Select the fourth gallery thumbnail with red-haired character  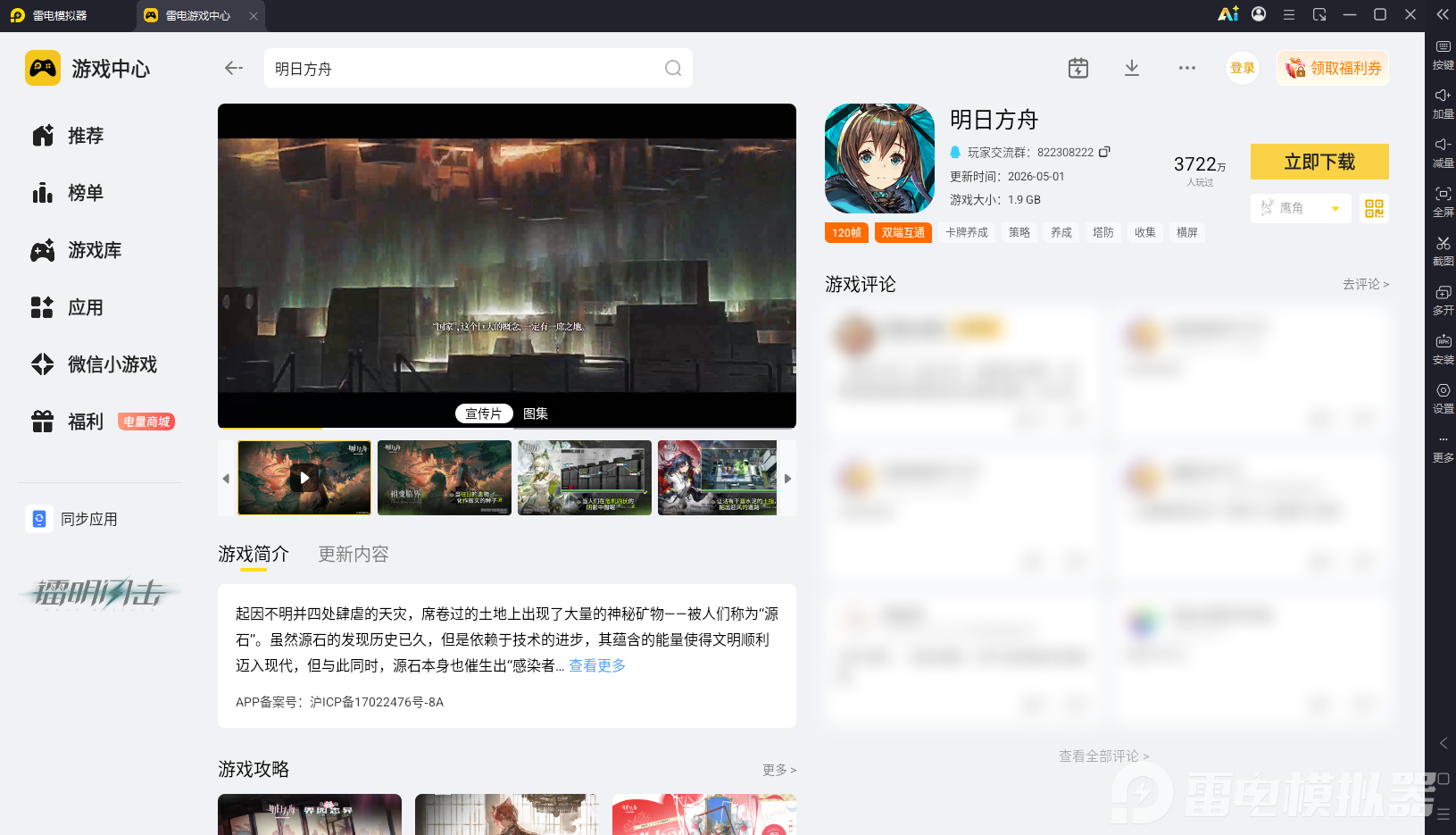pos(718,478)
